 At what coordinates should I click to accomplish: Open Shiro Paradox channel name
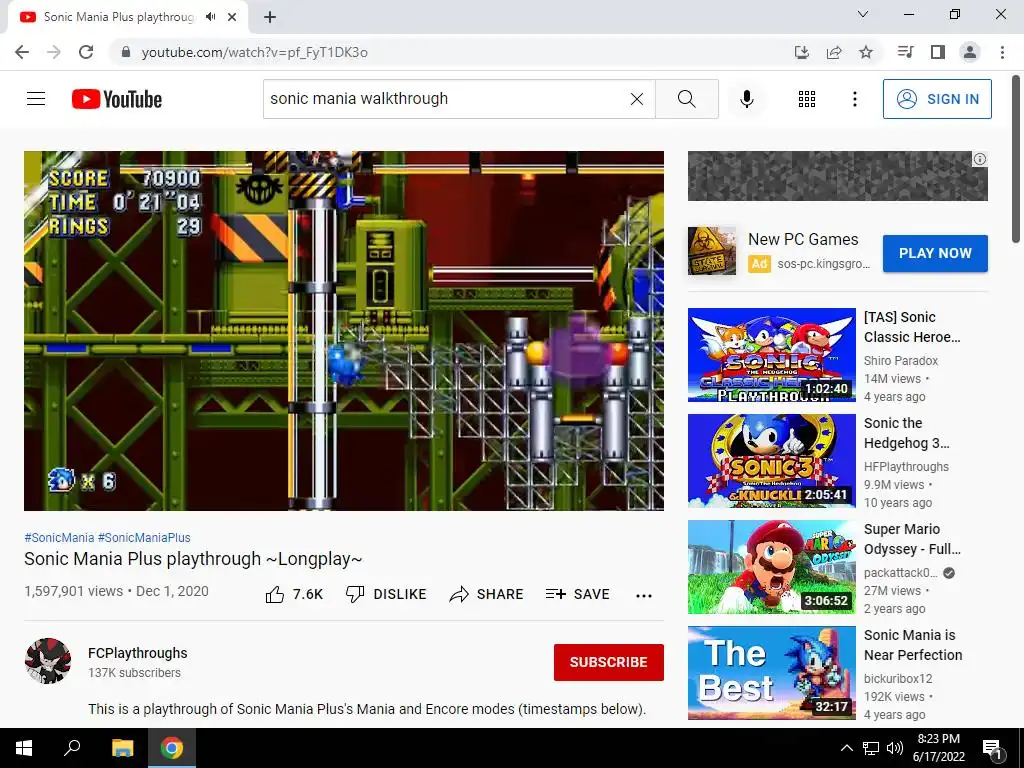[901, 360]
